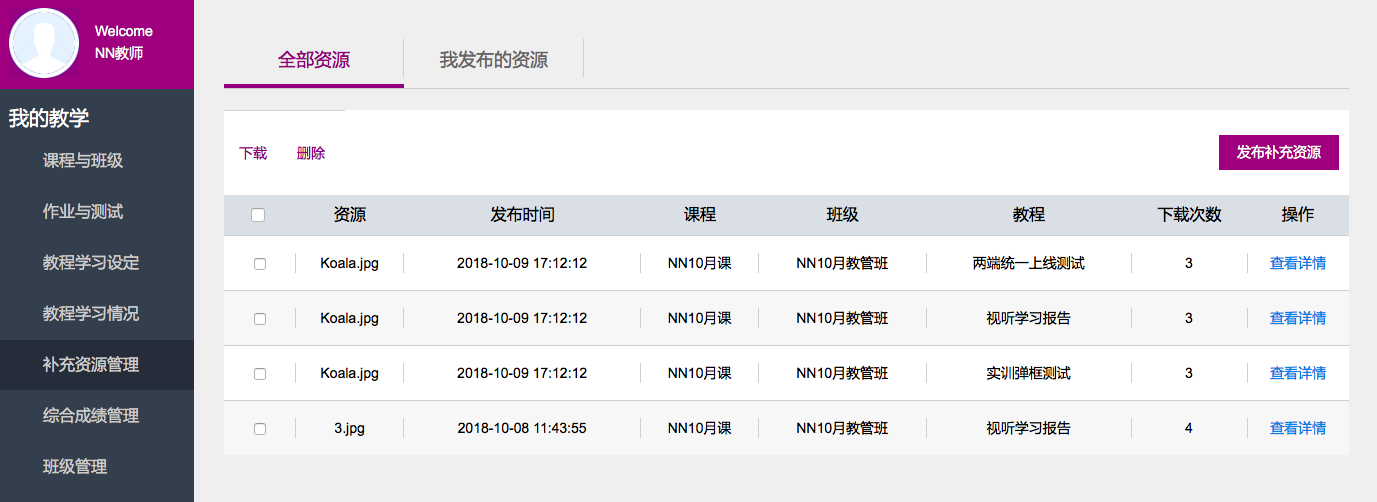This screenshot has height=502, width=1377.
Task: Click the 发布补充资源 button
Action: (x=1278, y=153)
